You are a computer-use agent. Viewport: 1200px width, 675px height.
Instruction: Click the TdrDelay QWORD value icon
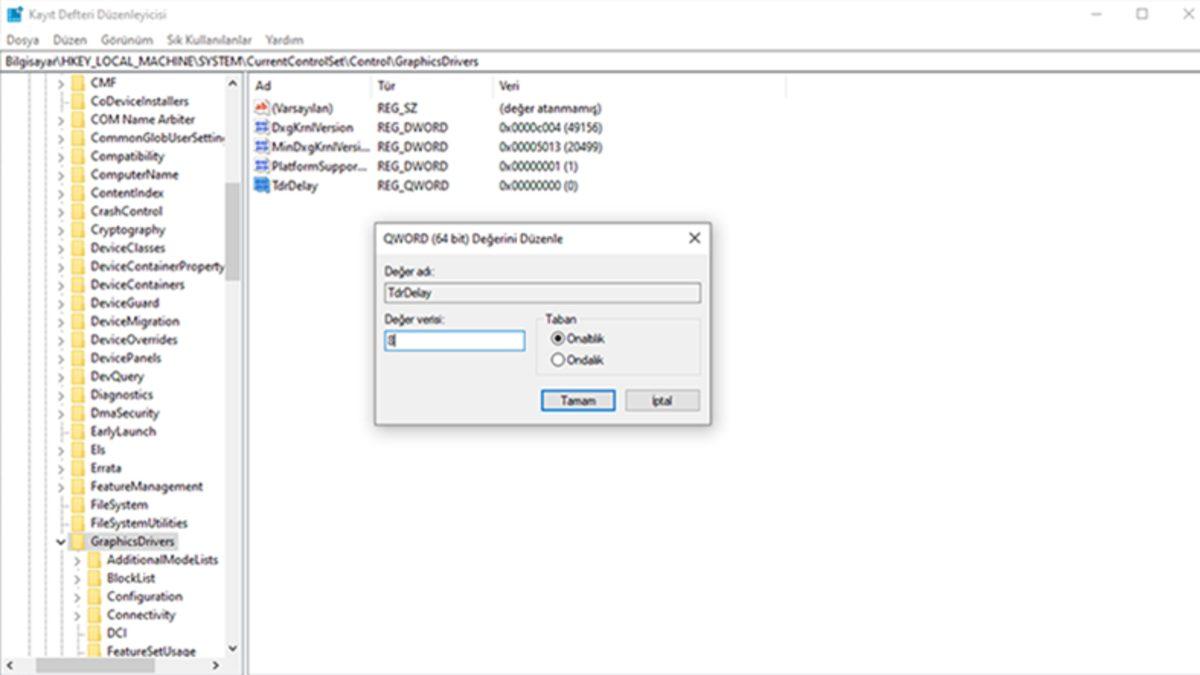[x=263, y=186]
